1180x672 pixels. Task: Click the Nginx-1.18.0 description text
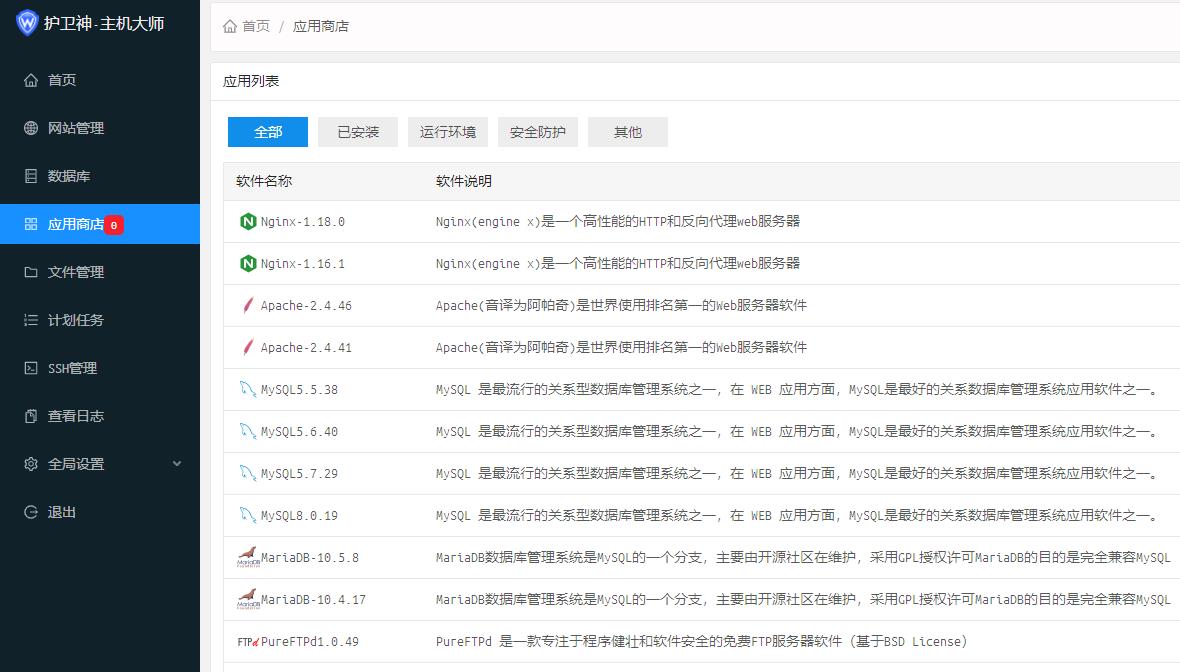pos(618,221)
